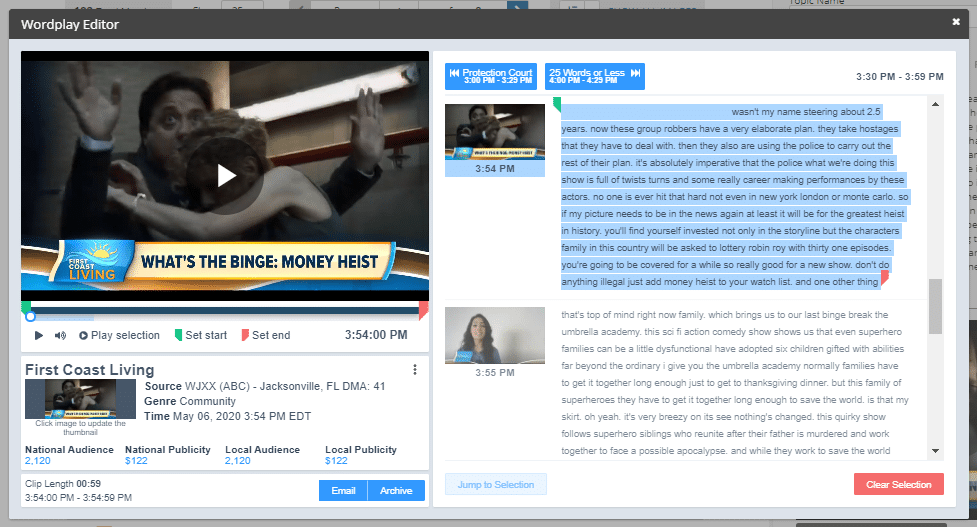Click the 3:54:00 PM - 3:54:59 PM clip range
This screenshot has height=527, width=977.
tap(79, 498)
